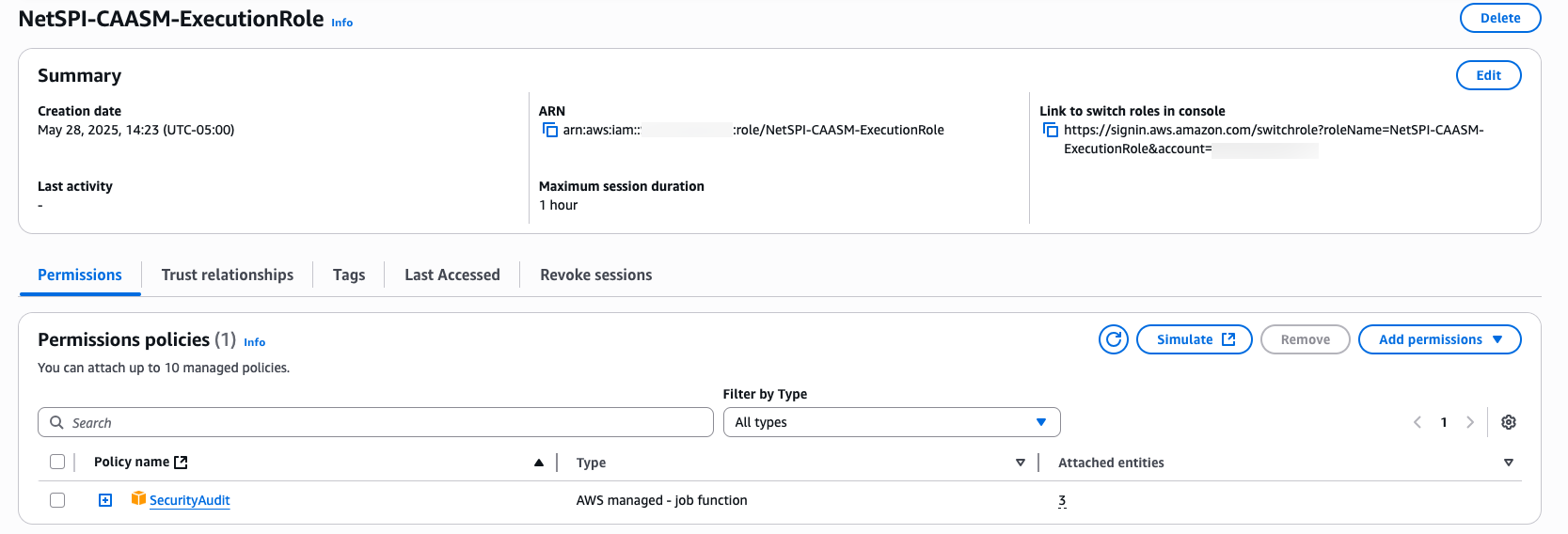Image resolution: width=1568 pixels, height=534 pixels.
Task: Open the Revoke sessions tab
Action: [x=596, y=275]
